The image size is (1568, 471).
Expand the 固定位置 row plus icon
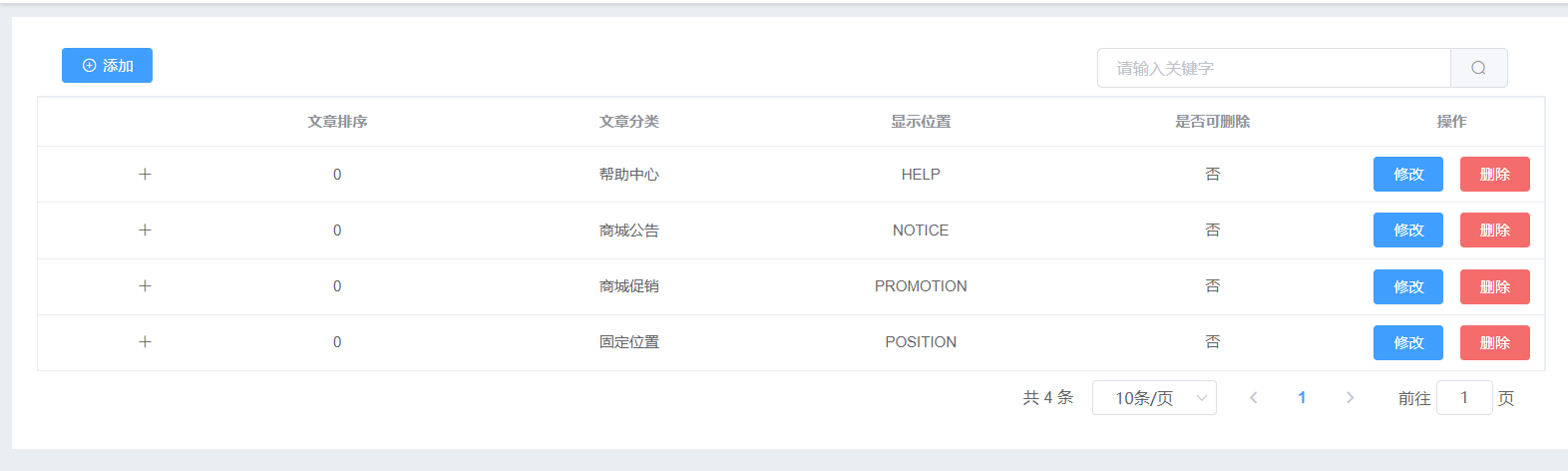click(x=145, y=341)
